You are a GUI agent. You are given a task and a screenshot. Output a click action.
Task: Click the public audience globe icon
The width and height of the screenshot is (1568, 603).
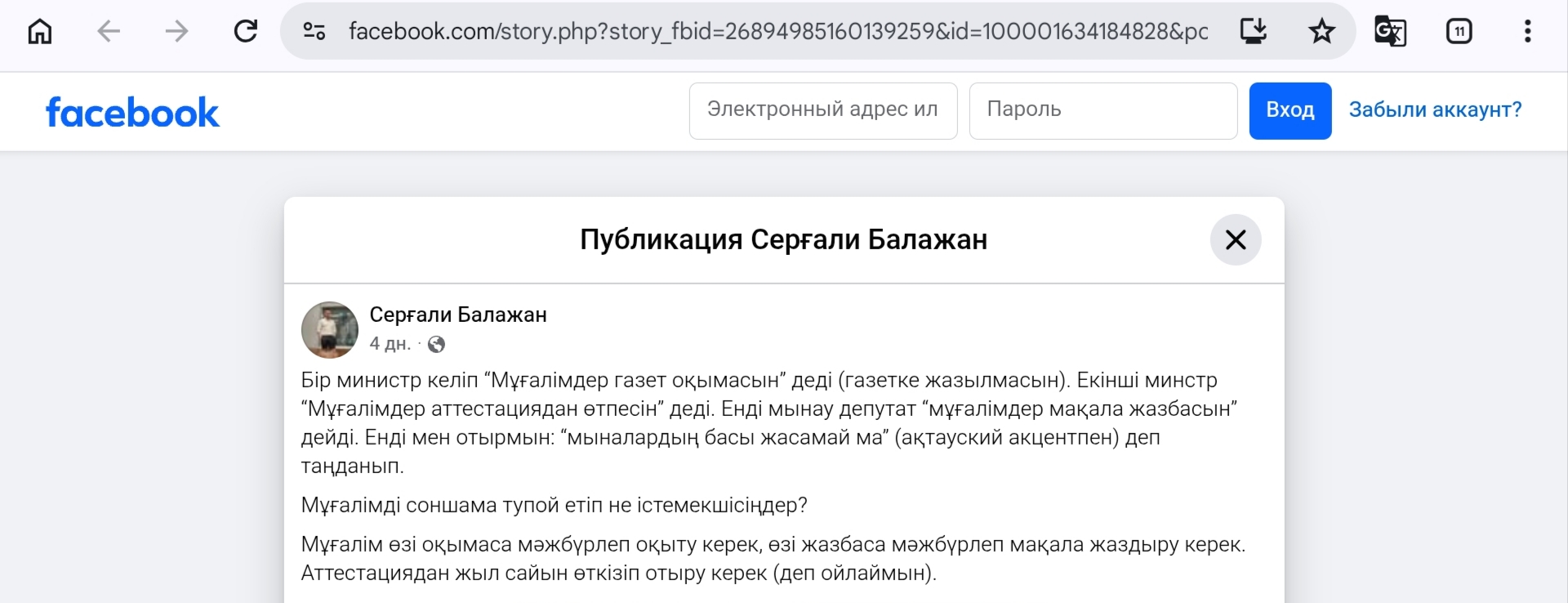pyautogui.click(x=437, y=345)
